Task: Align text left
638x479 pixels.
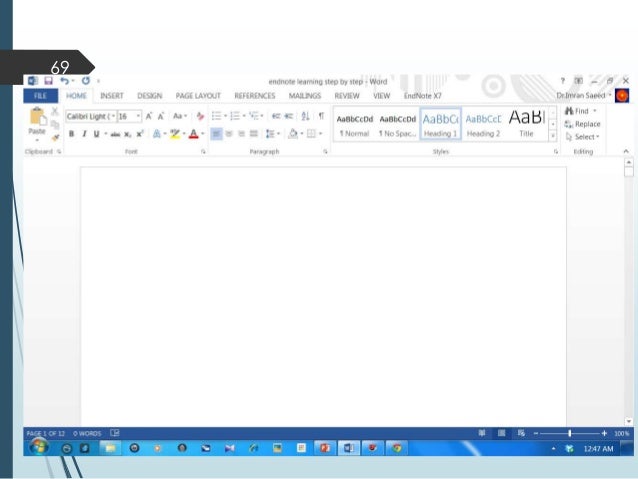Action: click(216, 134)
